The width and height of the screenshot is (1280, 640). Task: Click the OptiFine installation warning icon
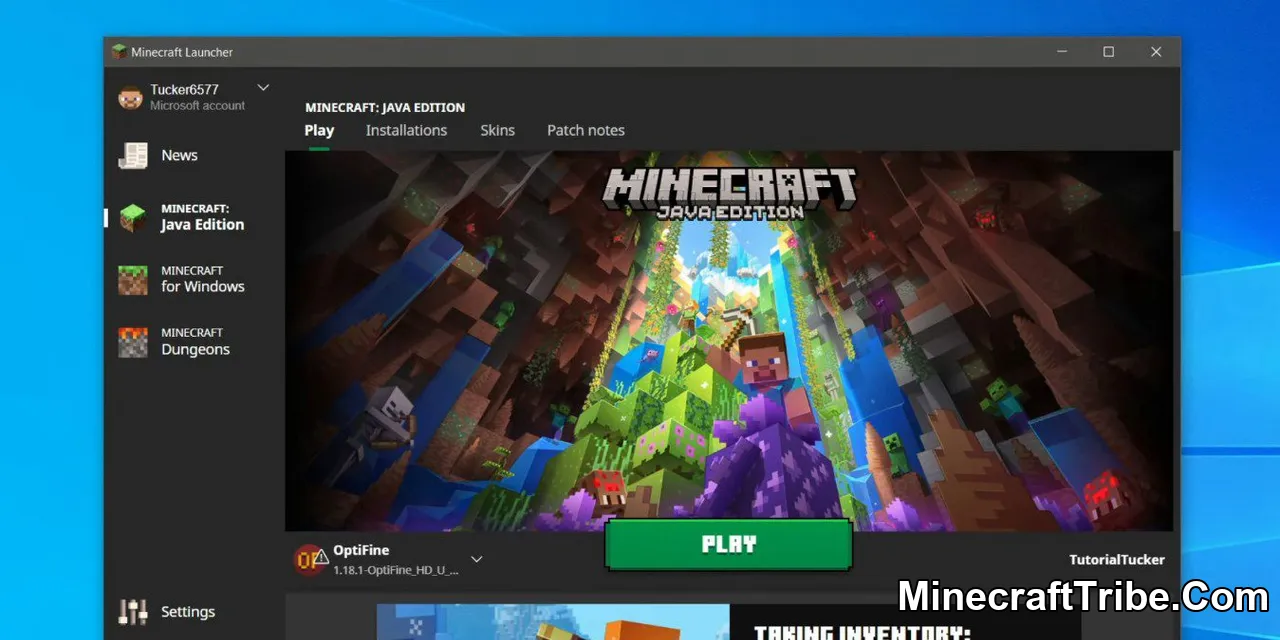tap(321, 557)
